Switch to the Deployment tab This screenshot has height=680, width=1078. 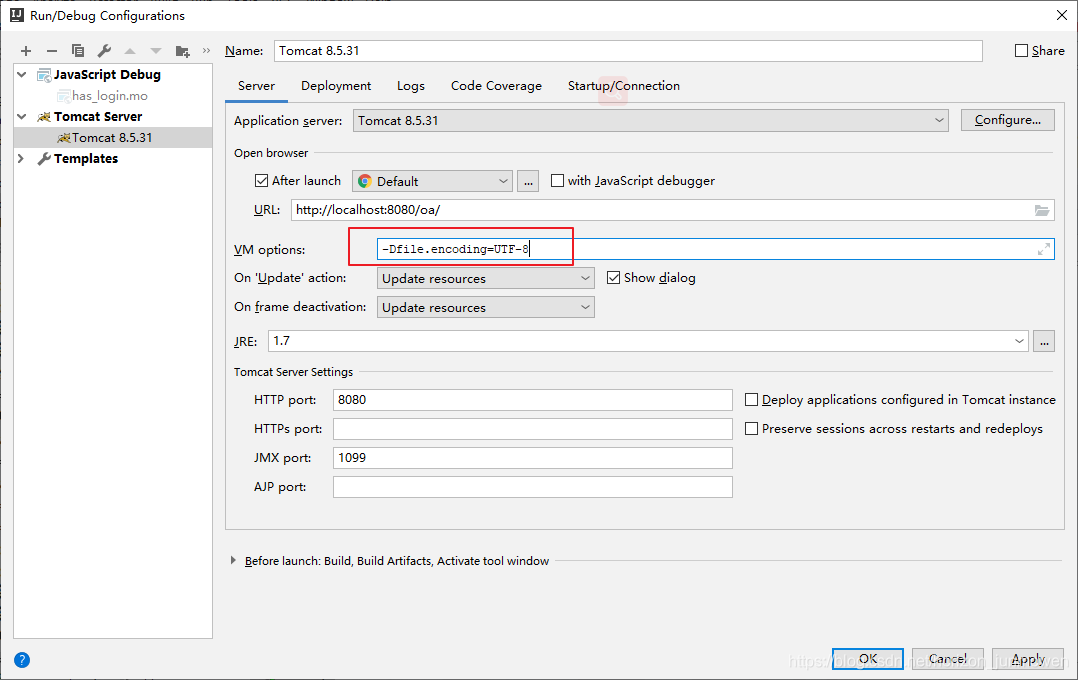pos(336,86)
